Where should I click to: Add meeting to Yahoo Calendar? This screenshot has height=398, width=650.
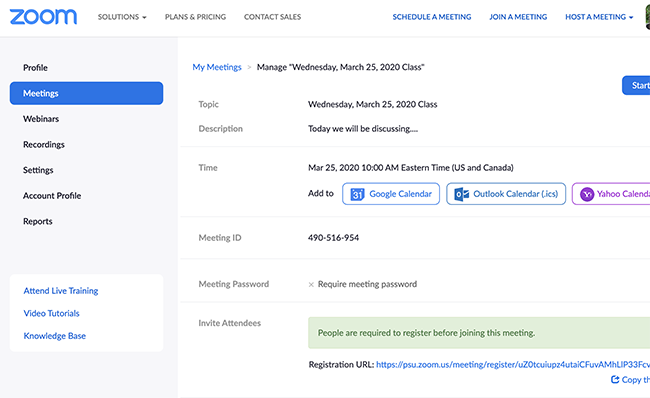tap(611, 194)
